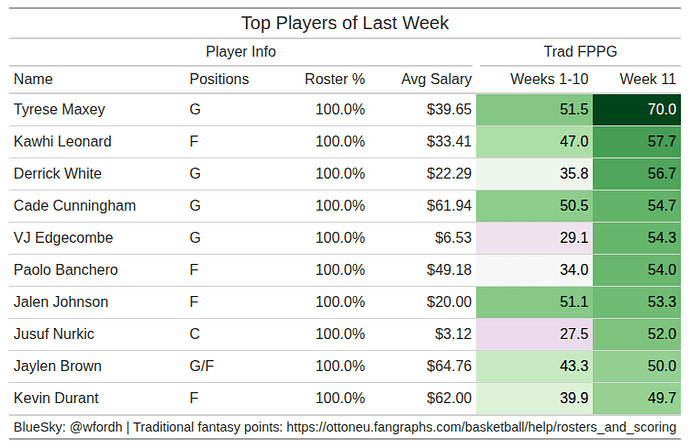Select the Tyrese Maxey name cell

59,110
